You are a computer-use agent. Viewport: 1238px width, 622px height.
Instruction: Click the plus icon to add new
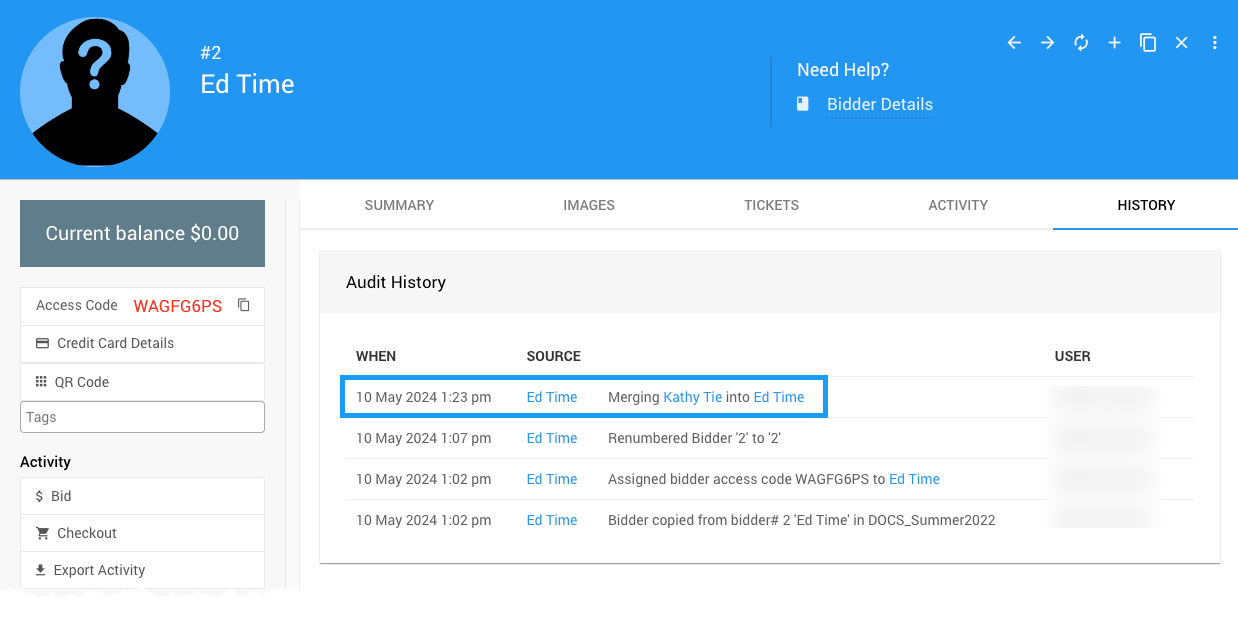[x=1114, y=43]
